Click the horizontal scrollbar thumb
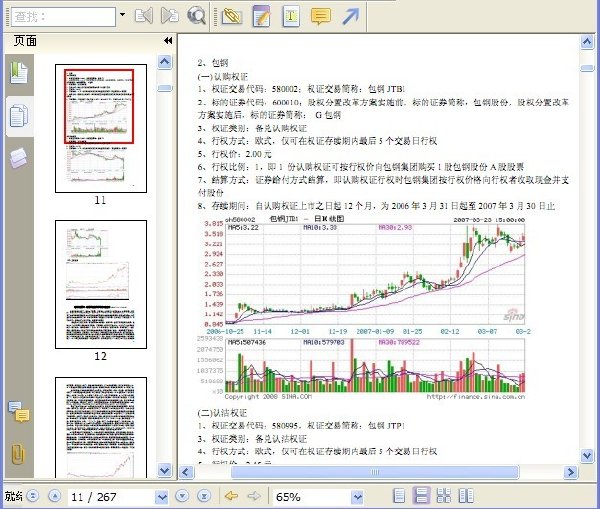 375,472
